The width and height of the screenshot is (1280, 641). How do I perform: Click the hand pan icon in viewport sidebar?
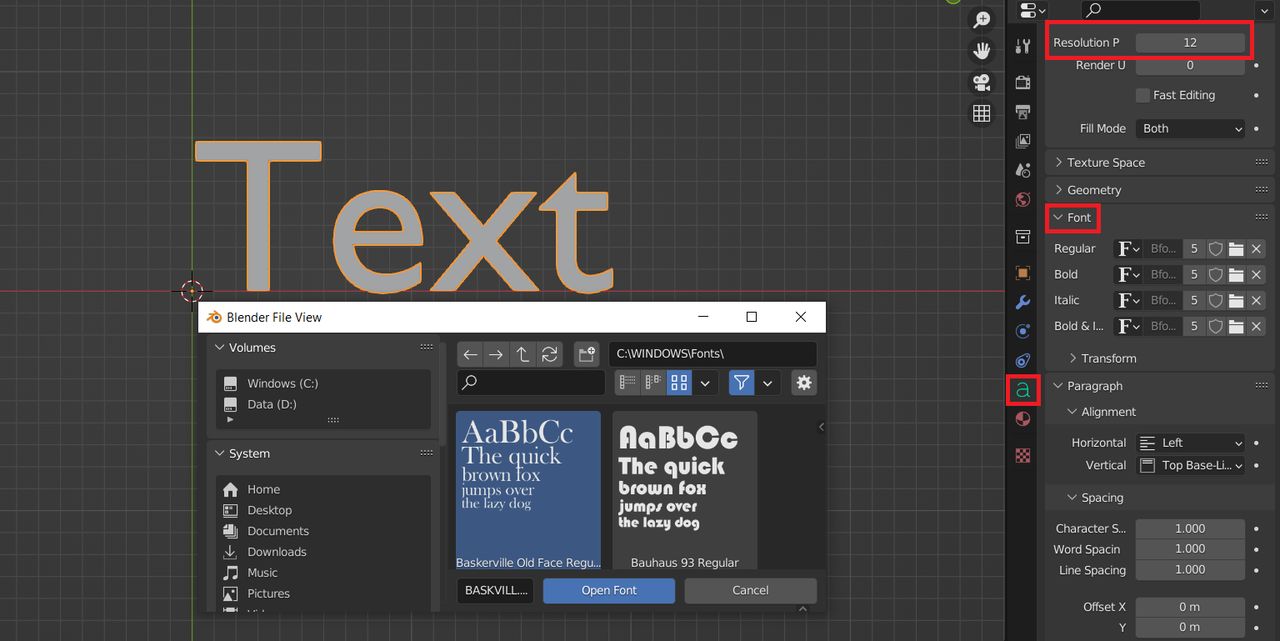[981, 50]
